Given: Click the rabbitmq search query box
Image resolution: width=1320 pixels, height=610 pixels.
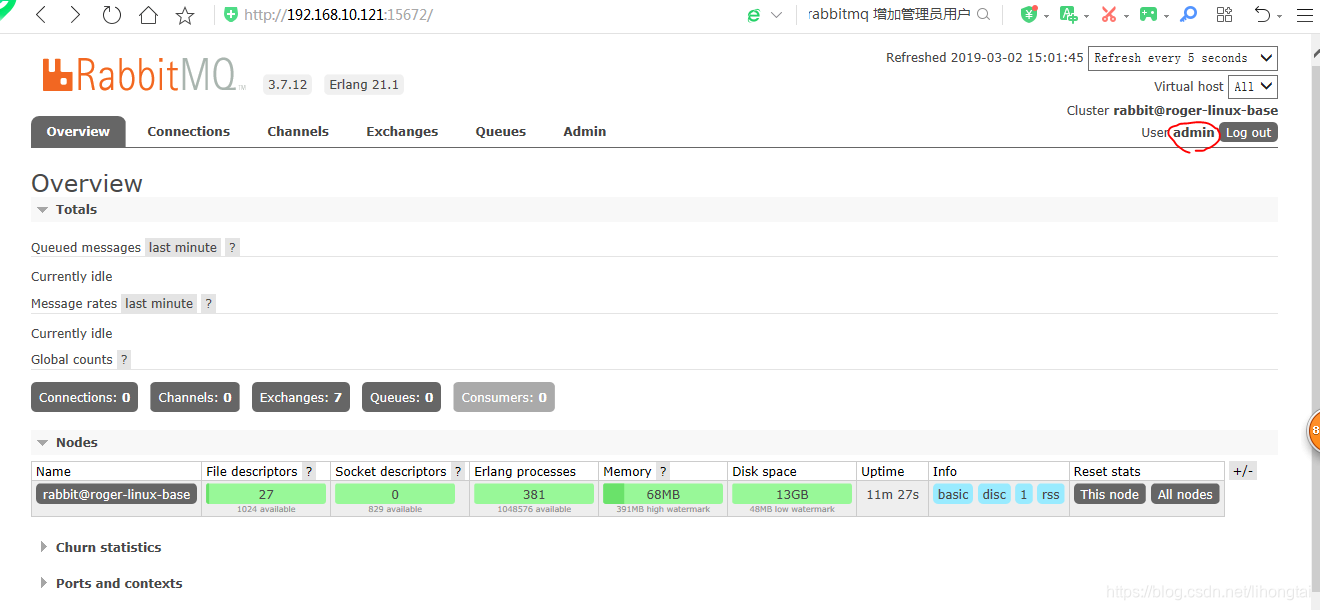Looking at the screenshot, I should tap(889, 15).
